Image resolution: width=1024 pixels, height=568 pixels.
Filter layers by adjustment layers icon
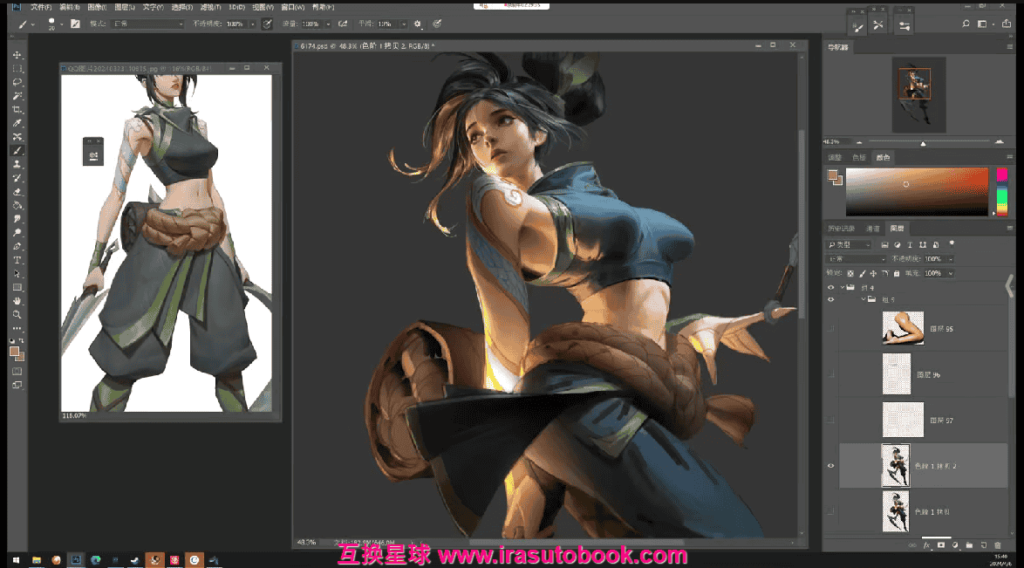point(897,245)
